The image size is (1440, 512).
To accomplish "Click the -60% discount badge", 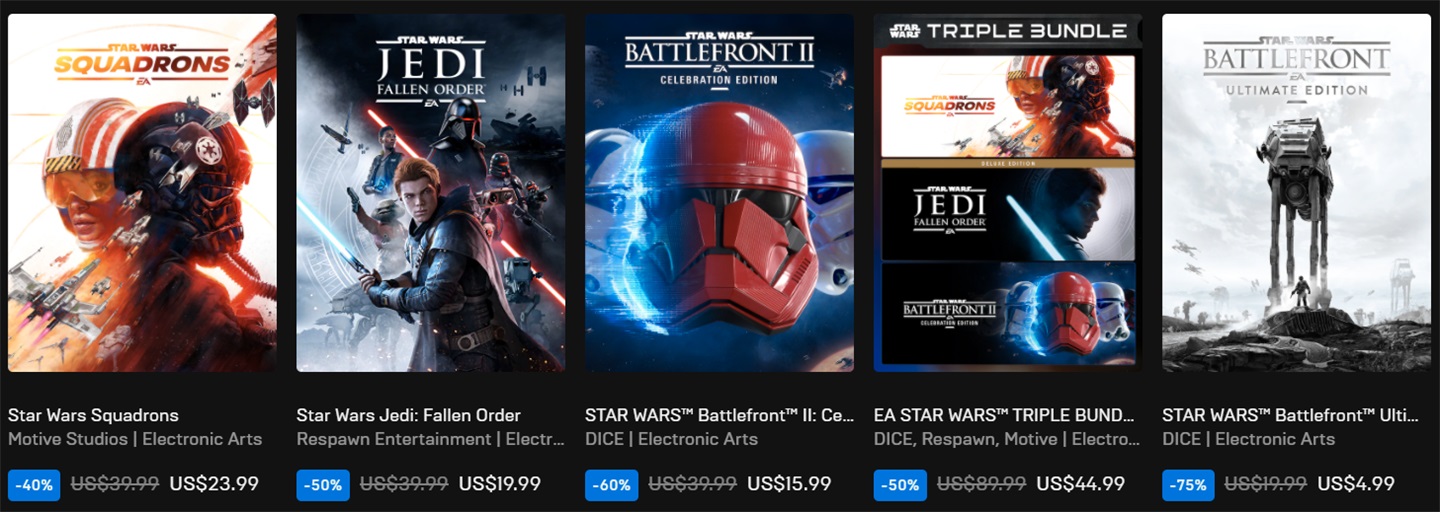I will (611, 485).
